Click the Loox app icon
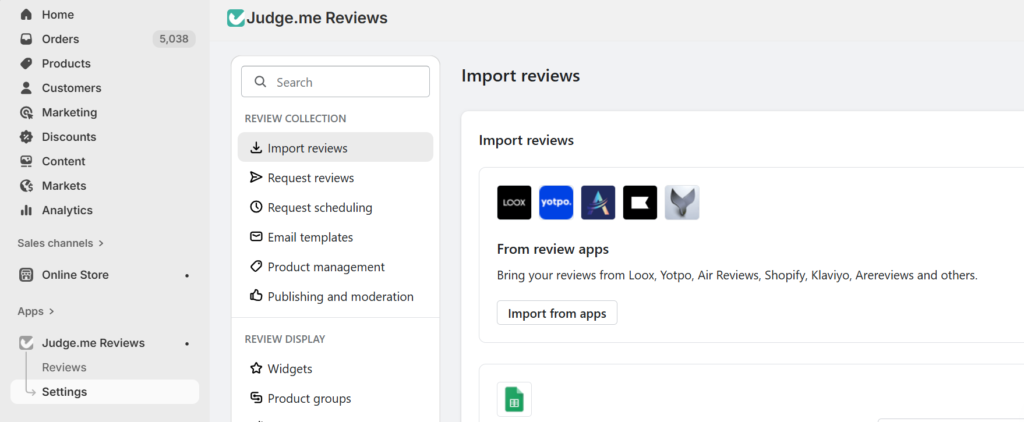 [x=514, y=203]
